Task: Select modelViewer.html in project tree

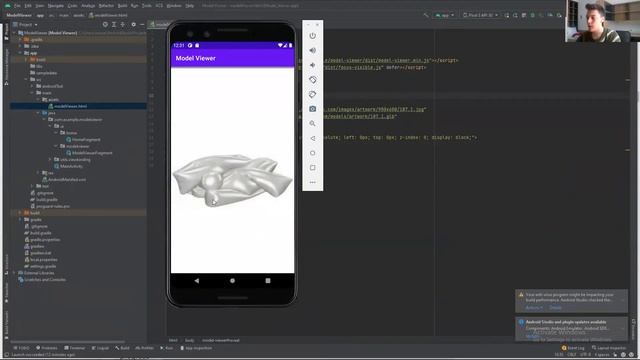Action: pyautogui.click(x=70, y=106)
